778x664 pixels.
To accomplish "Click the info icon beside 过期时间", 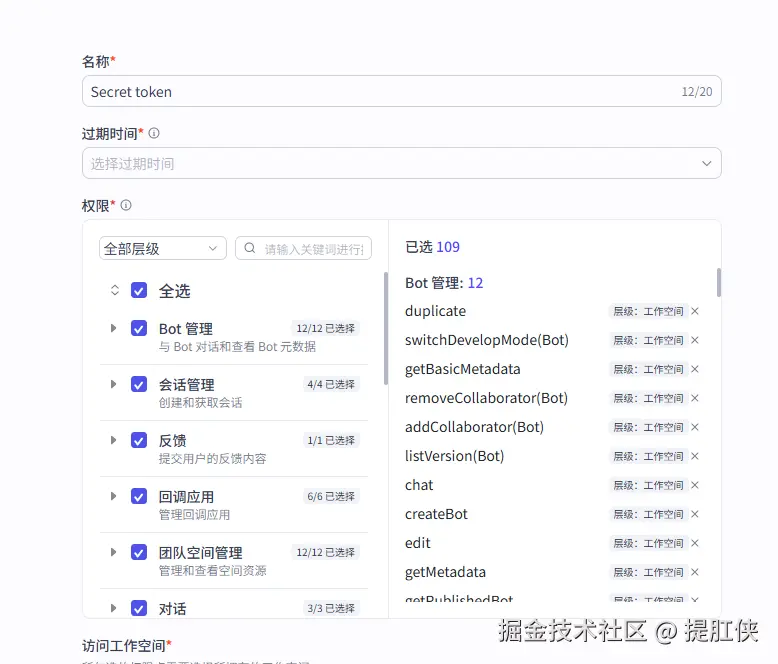I will coord(154,133).
